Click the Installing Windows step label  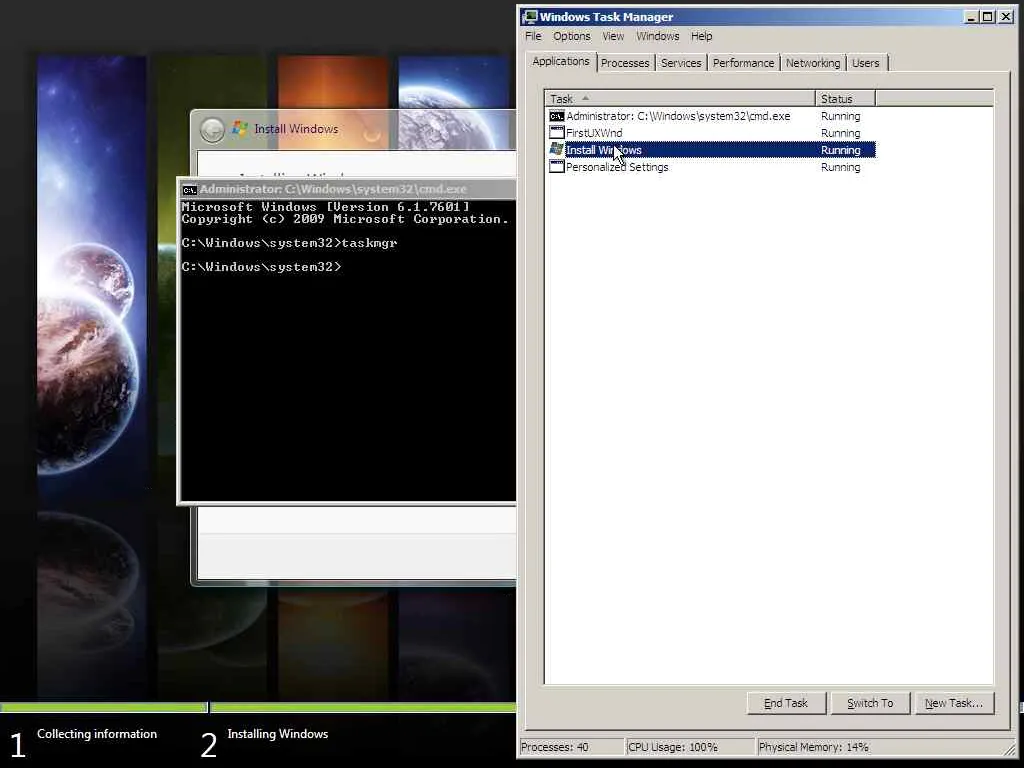click(x=278, y=734)
